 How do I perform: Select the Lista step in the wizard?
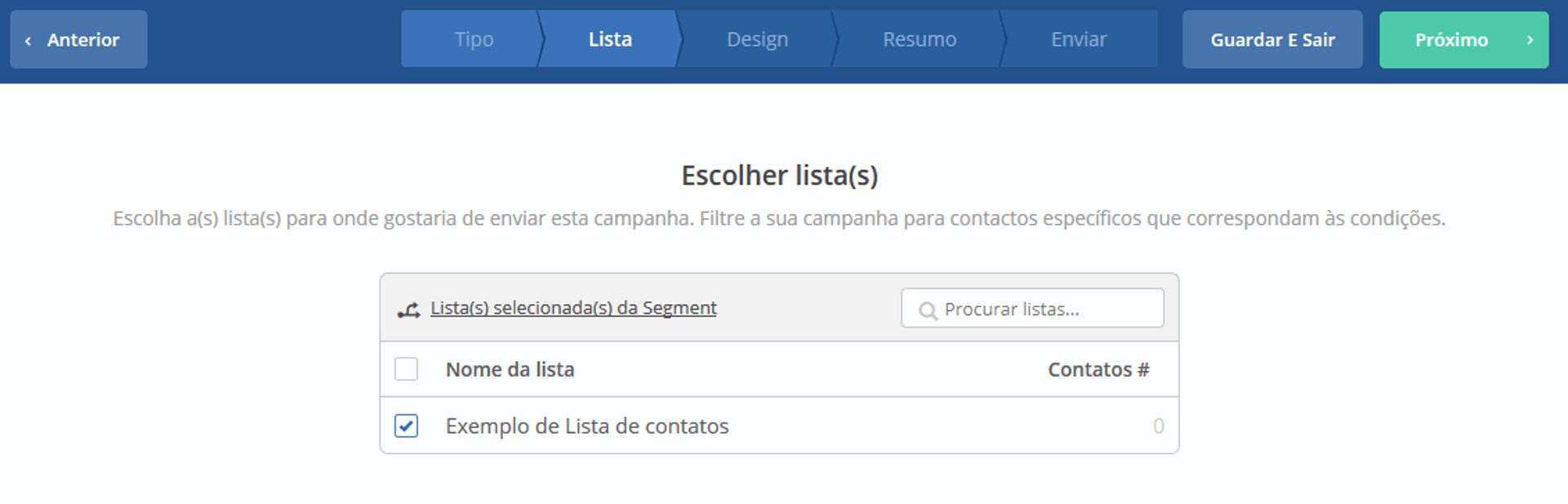tap(609, 39)
